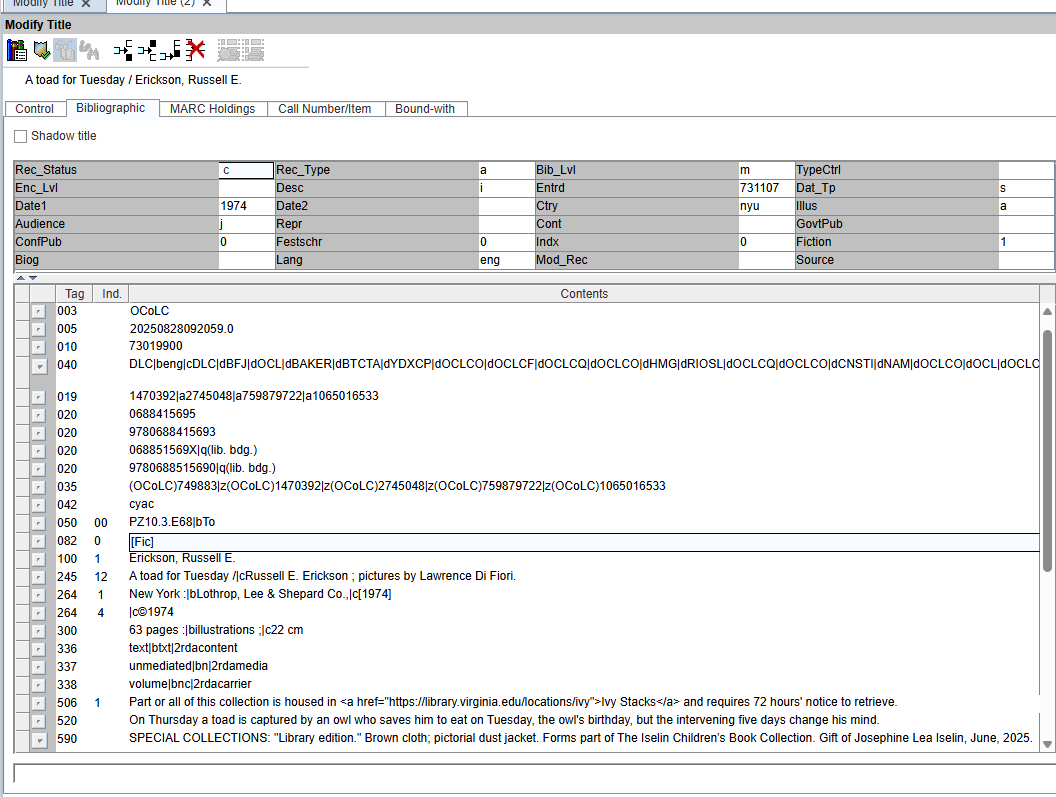1056x797 pixels.
Task: Open the row menu for tag 003
Action: pos(38,311)
